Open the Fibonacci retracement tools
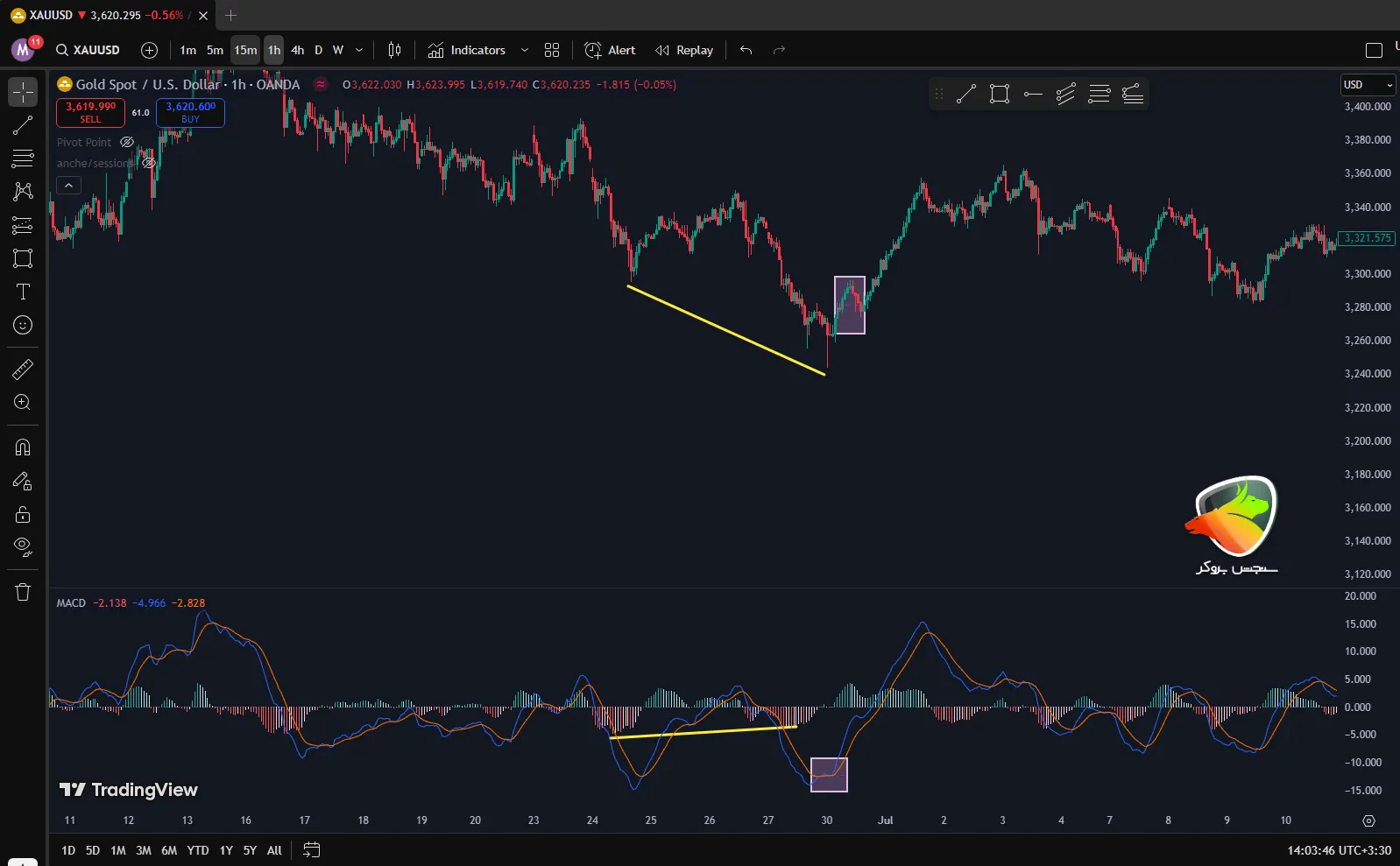The height and width of the screenshot is (866, 1400). click(23, 158)
